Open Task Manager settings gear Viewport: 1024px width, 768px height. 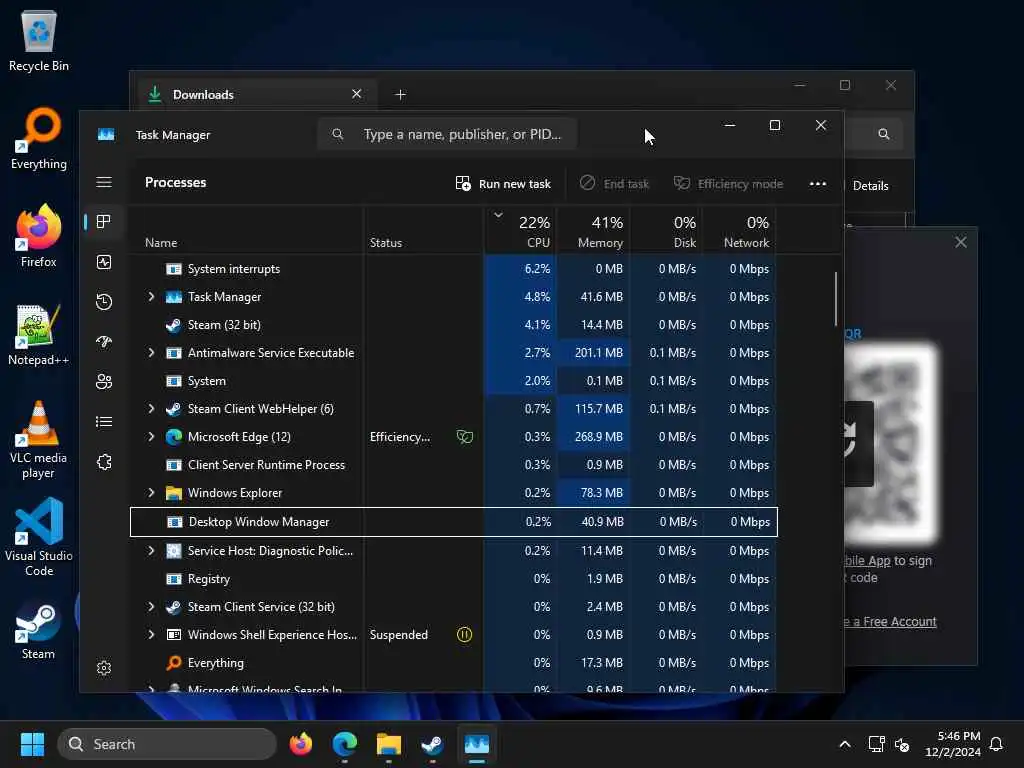104,667
